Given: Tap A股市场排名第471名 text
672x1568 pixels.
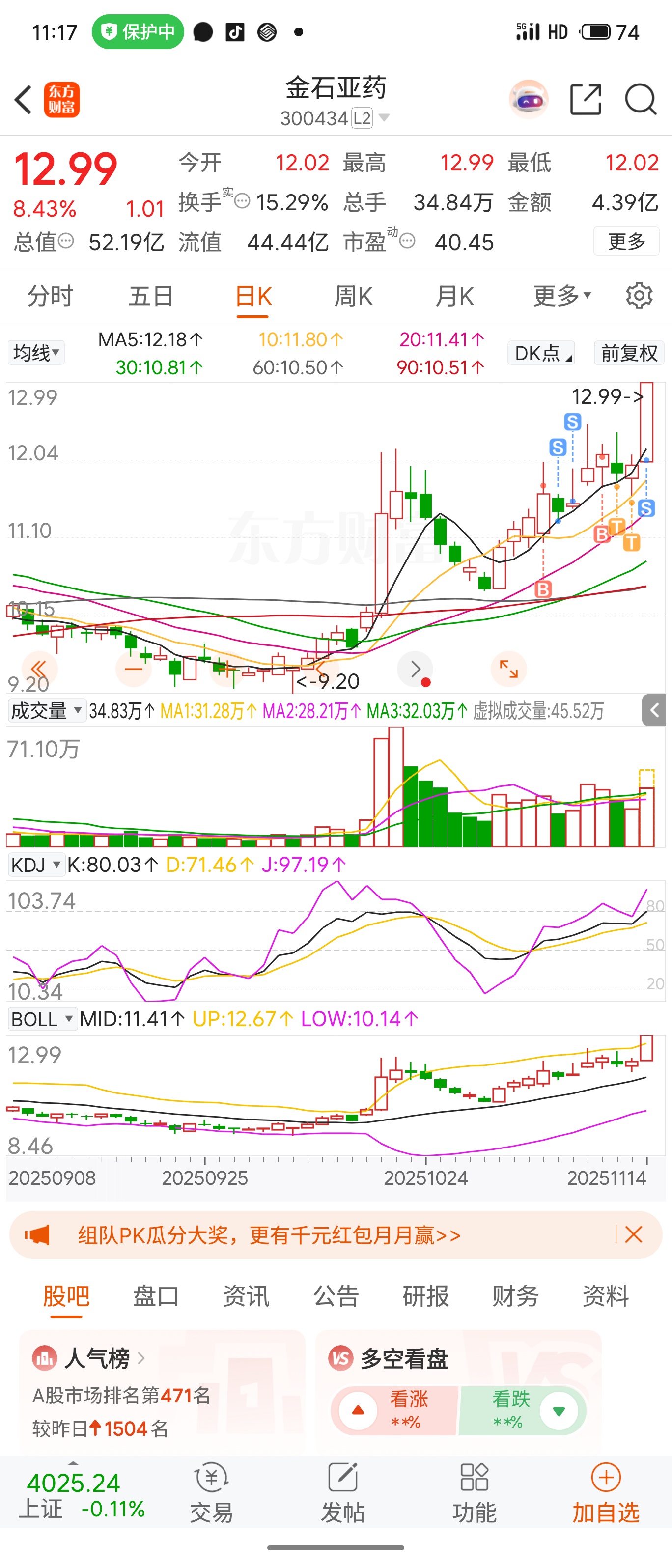Looking at the screenshot, I should (121, 1395).
